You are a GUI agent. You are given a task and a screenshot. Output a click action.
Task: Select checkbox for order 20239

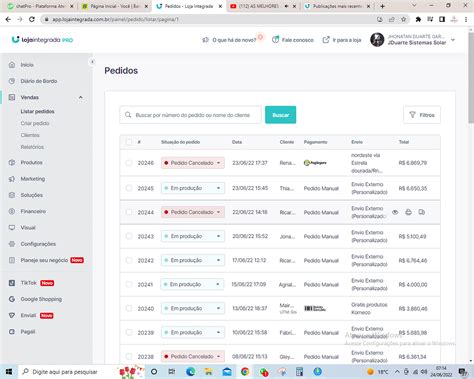click(x=129, y=332)
